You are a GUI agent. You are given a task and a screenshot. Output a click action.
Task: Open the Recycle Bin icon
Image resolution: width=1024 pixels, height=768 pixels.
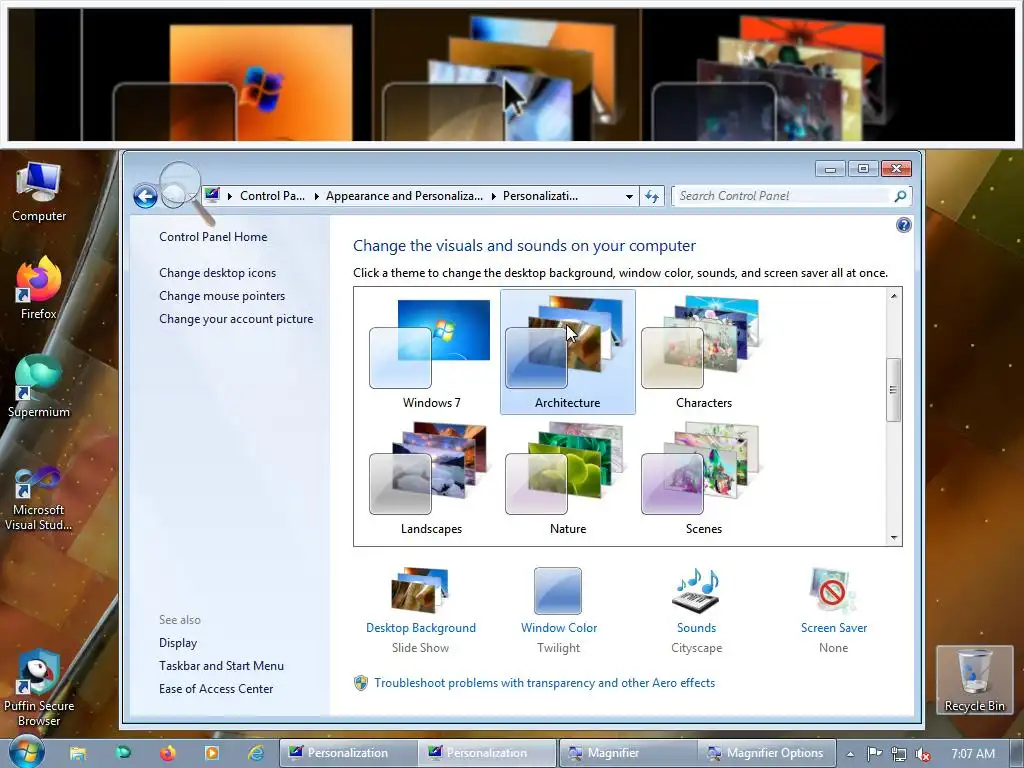(x=974, y=680)
